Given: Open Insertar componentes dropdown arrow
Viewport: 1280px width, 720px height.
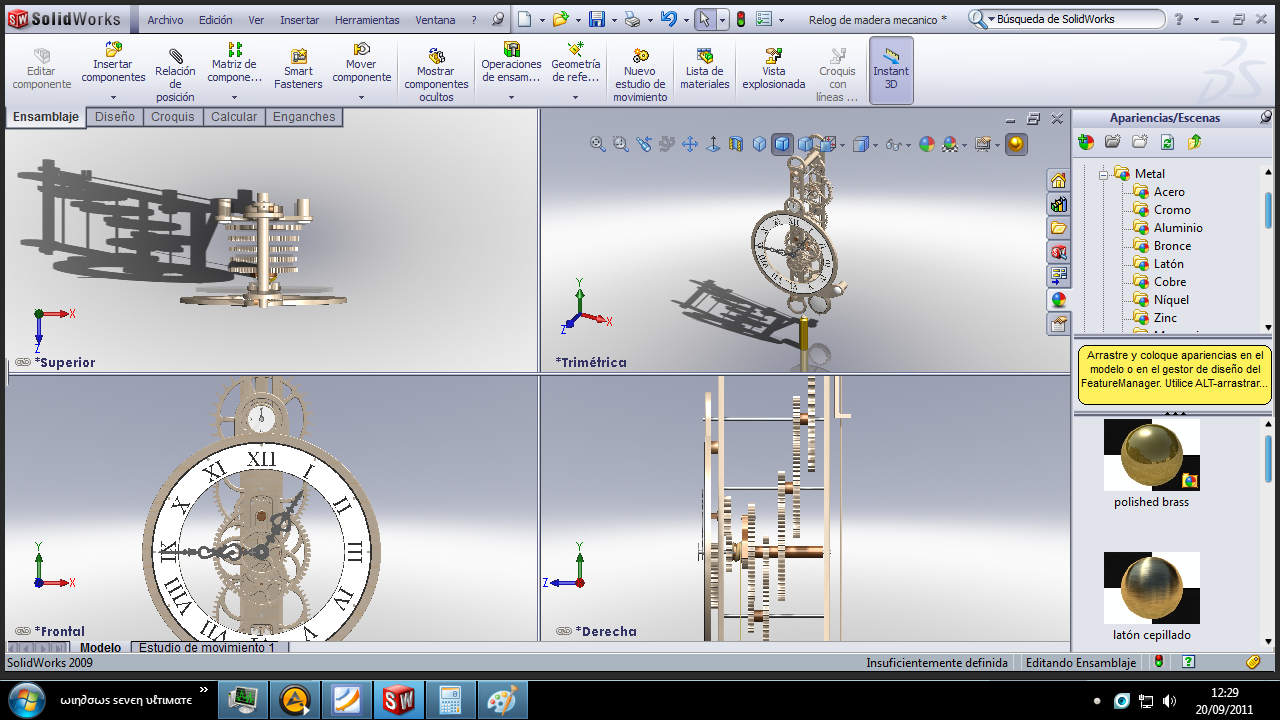Looking at the screenshot, I should tap(113, 98).
